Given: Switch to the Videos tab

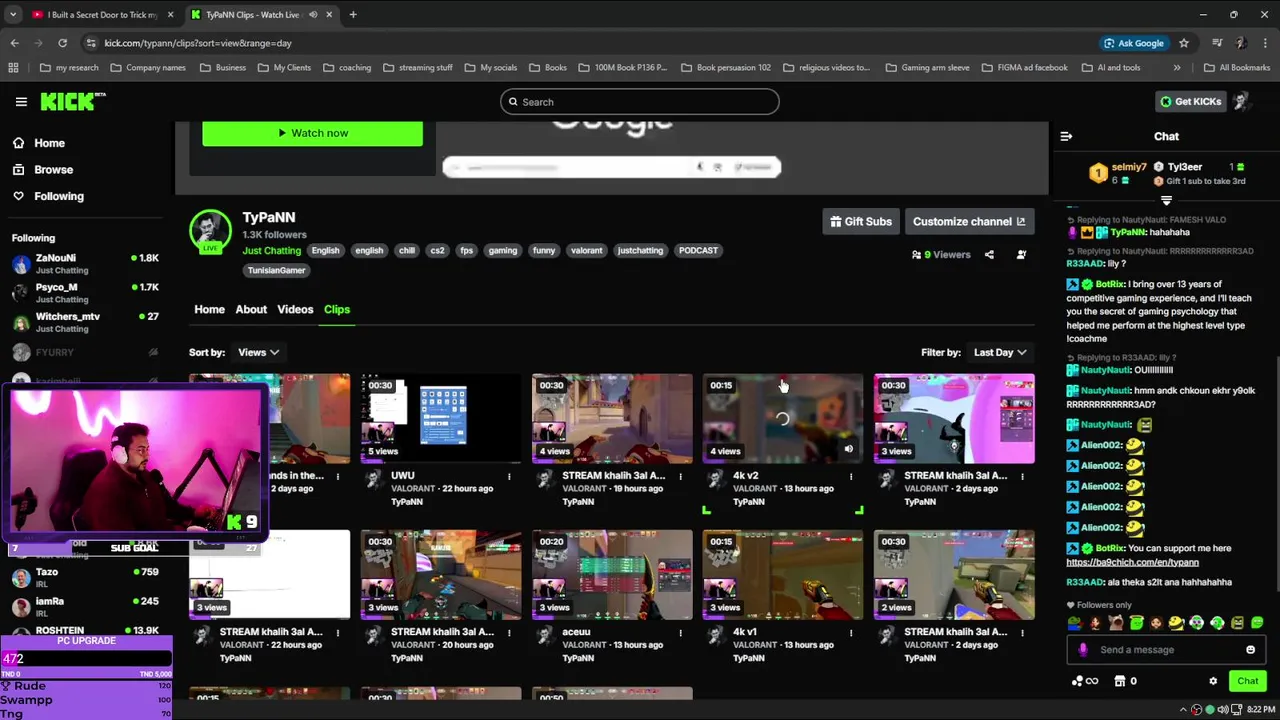Looking at the screenshot, I should pos(295,310).
